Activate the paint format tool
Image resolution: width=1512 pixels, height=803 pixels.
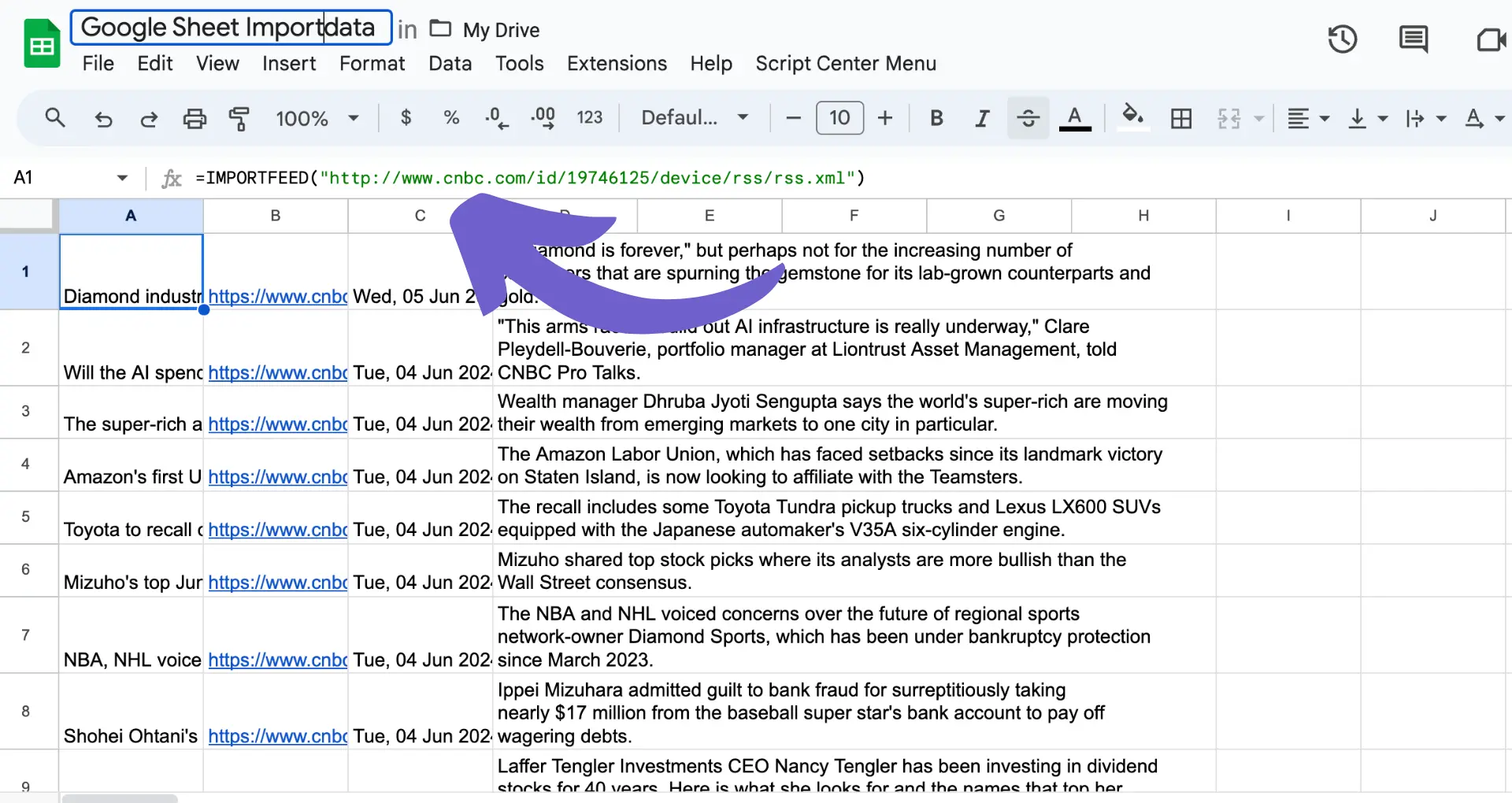click(239, 118)
